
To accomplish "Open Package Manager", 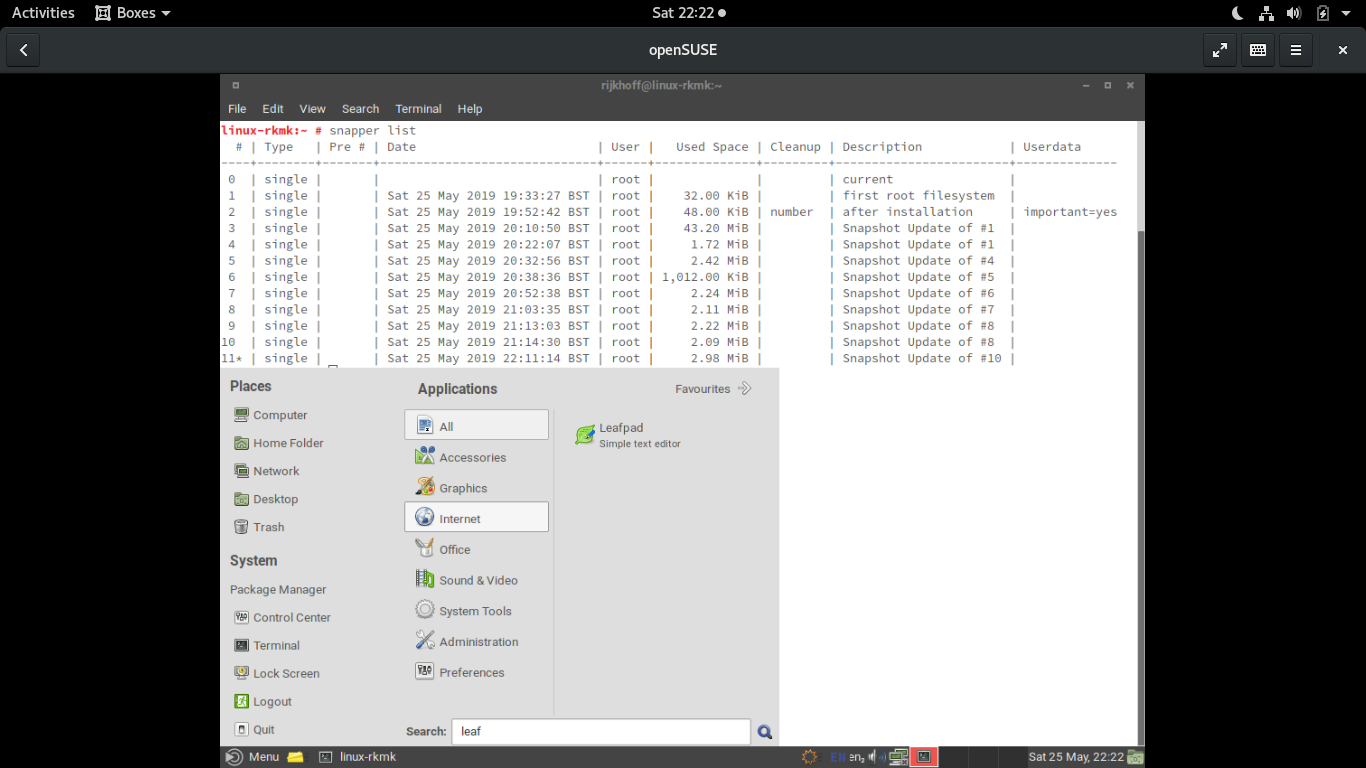I will (x=278, y=590).
